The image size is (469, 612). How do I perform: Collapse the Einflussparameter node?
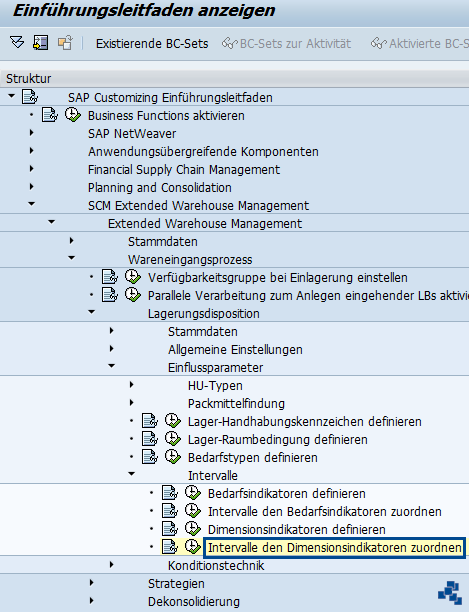pyautogui.click(x=112, y=366)
